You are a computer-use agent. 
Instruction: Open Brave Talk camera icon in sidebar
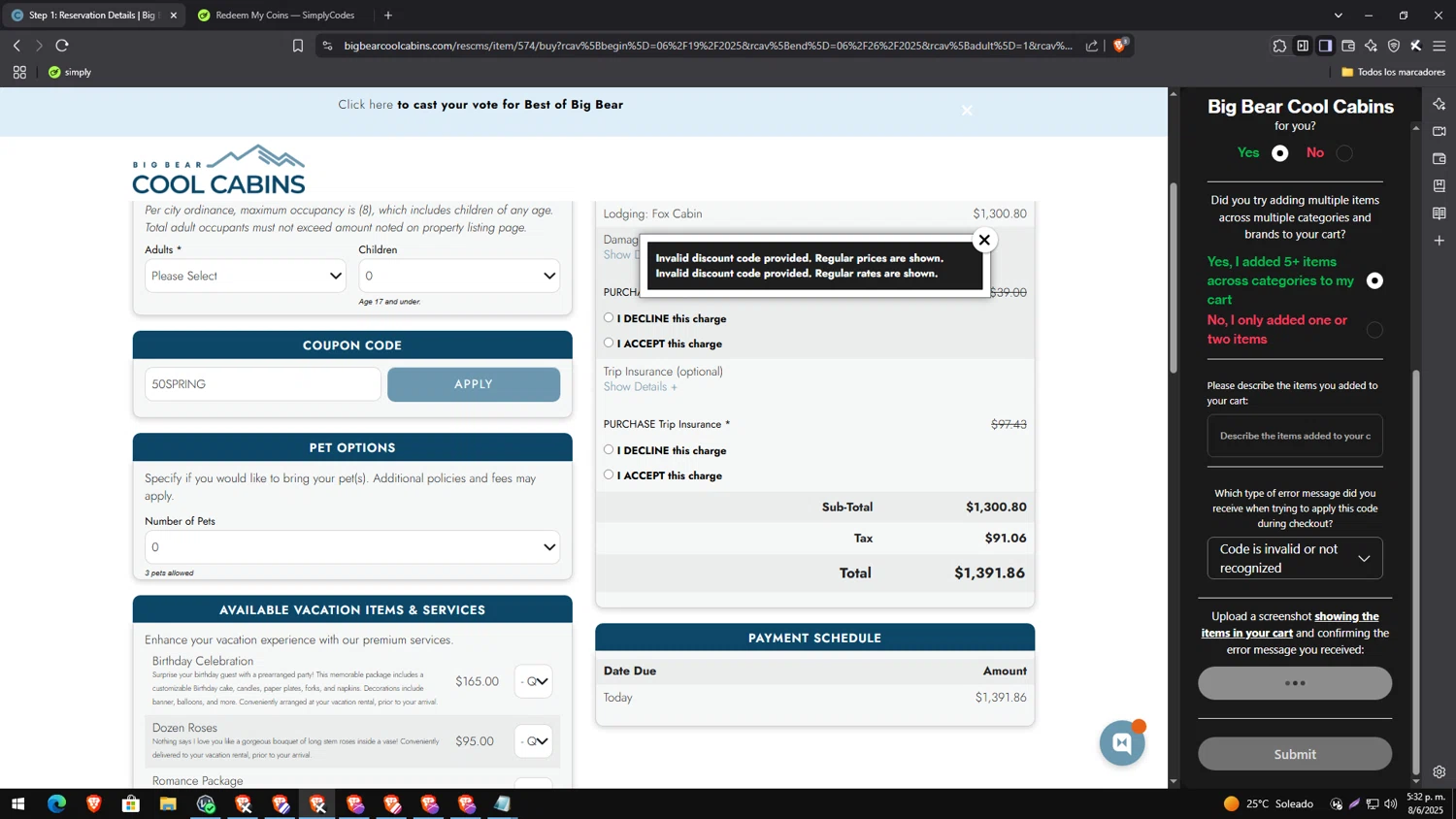tap(1439, 131)
